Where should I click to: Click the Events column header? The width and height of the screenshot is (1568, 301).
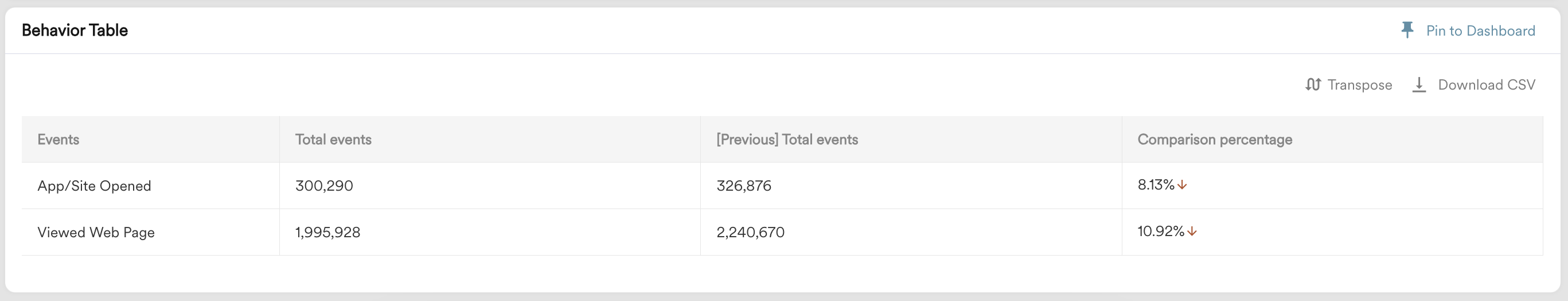pyautogui.click(x=58, y=140)
